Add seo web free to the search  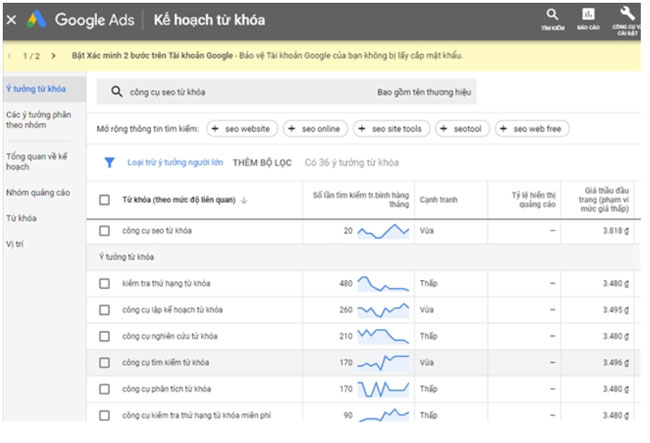532,129
